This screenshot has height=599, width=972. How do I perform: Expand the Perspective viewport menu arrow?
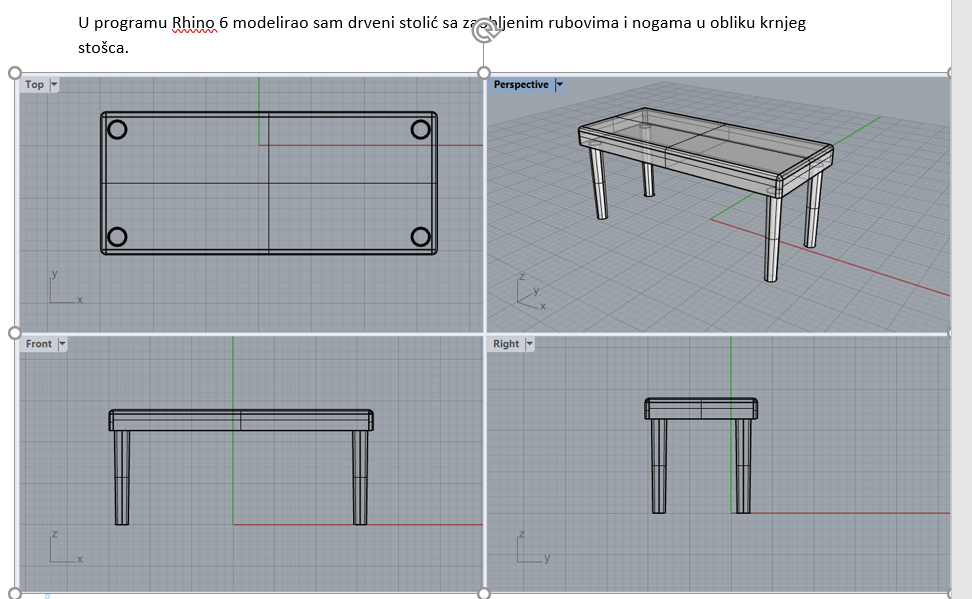(559, 85)
